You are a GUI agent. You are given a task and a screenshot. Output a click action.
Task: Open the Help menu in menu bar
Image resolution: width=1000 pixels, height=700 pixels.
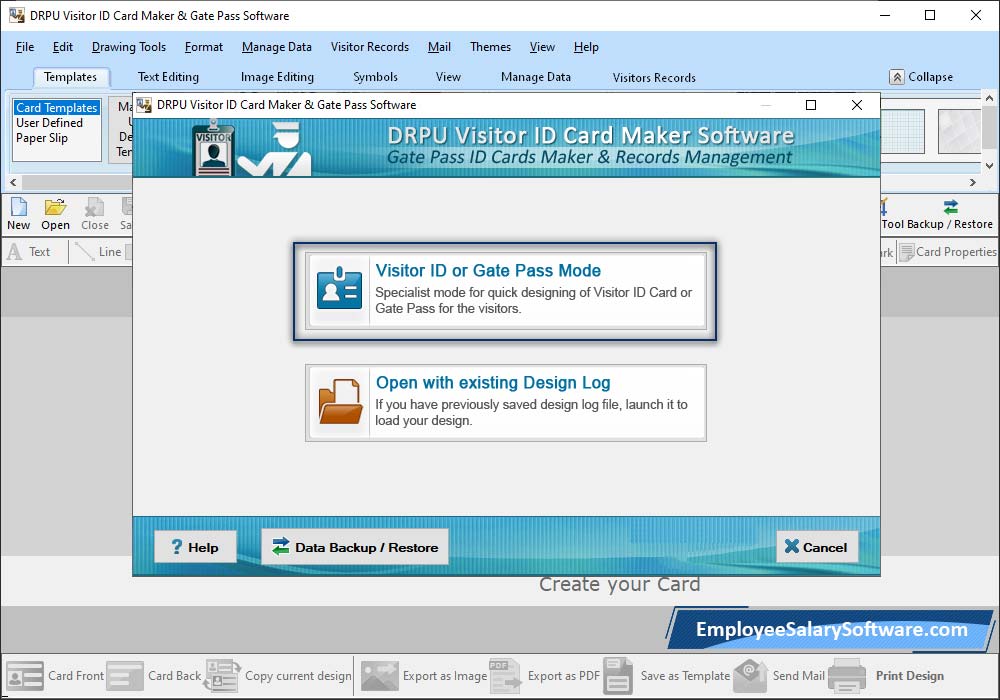[x=586, y=47]
